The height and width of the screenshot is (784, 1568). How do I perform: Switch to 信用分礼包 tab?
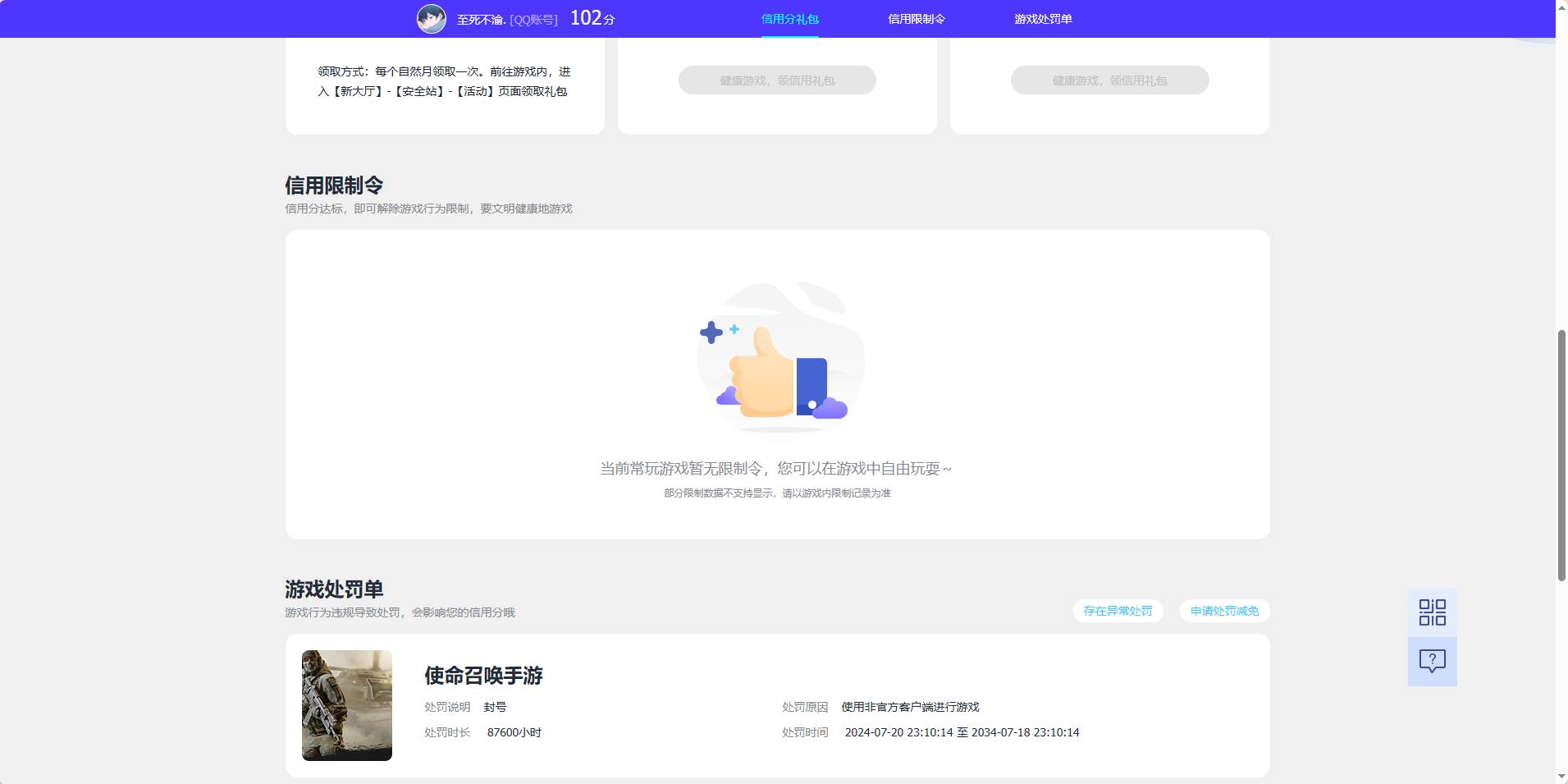(x=789, y=19)
